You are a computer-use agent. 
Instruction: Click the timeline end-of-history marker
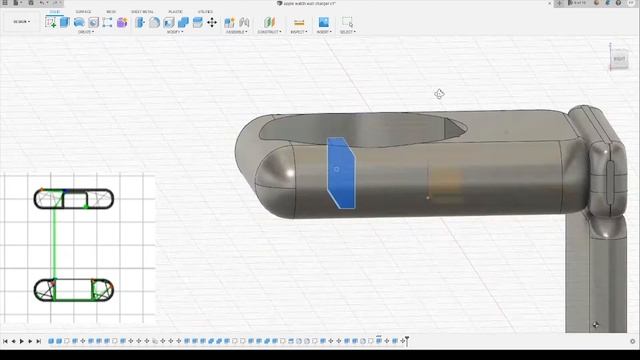click(x=407, y=341)
